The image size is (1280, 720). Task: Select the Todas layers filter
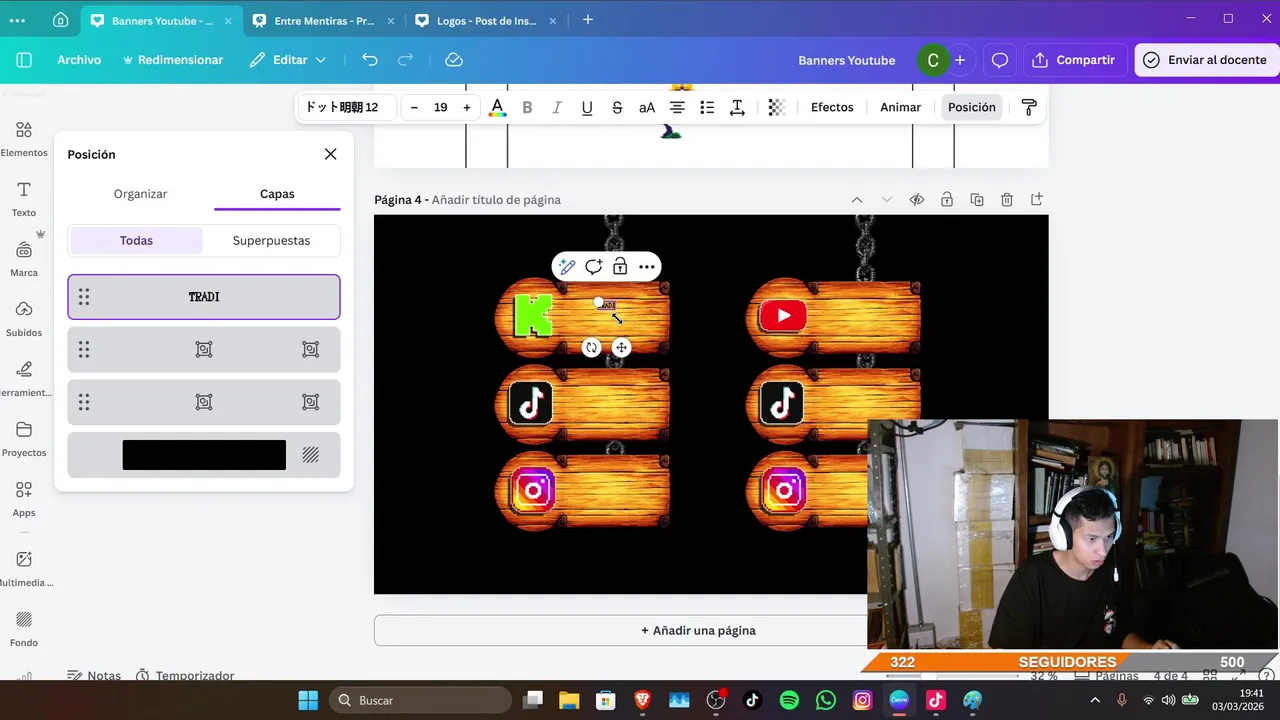[136, 240]
